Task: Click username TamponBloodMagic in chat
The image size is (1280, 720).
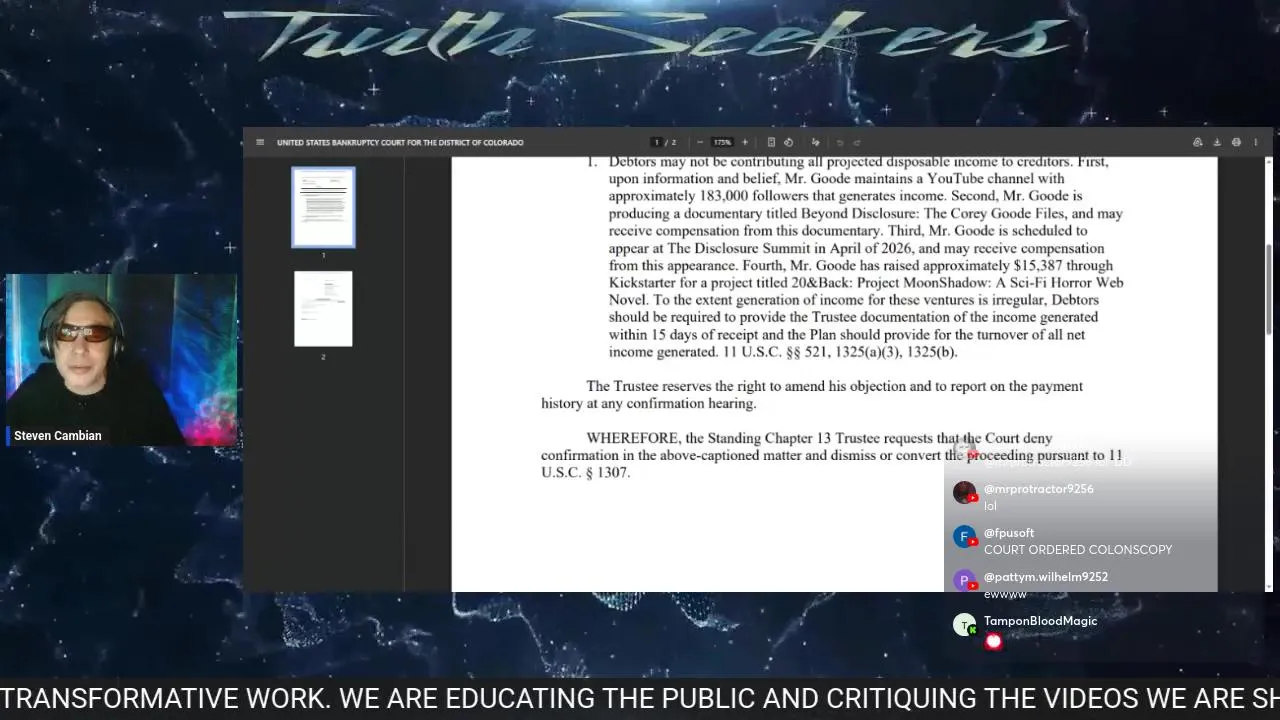Action: [x=1040, y=621]
